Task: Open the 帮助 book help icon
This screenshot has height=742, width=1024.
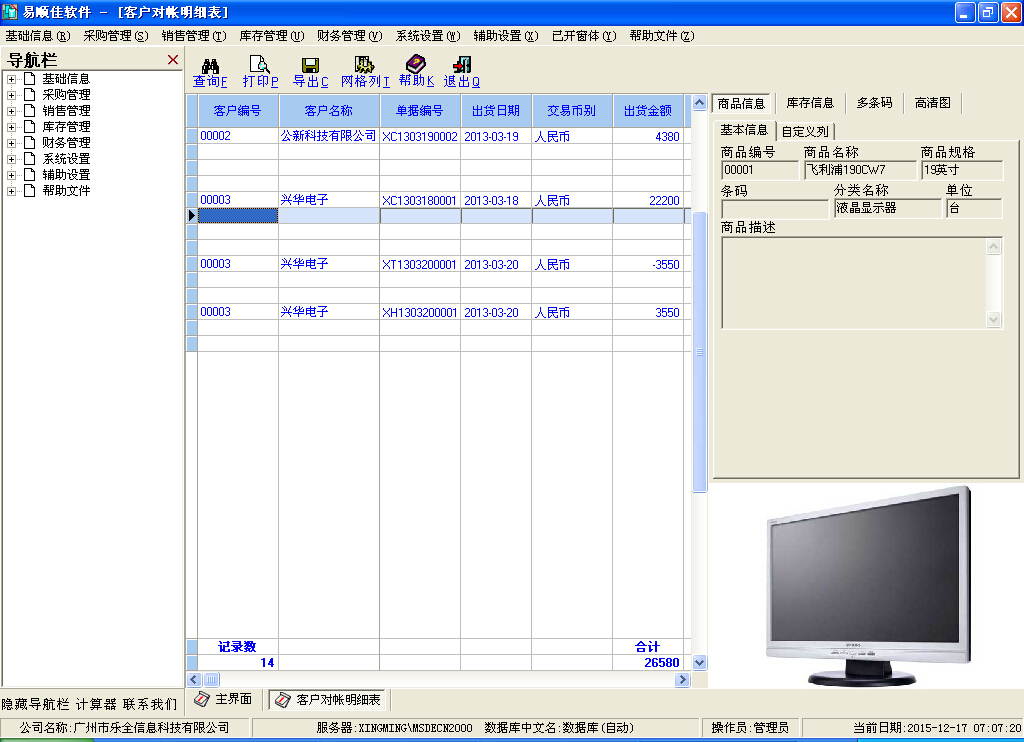Action: 416,64
